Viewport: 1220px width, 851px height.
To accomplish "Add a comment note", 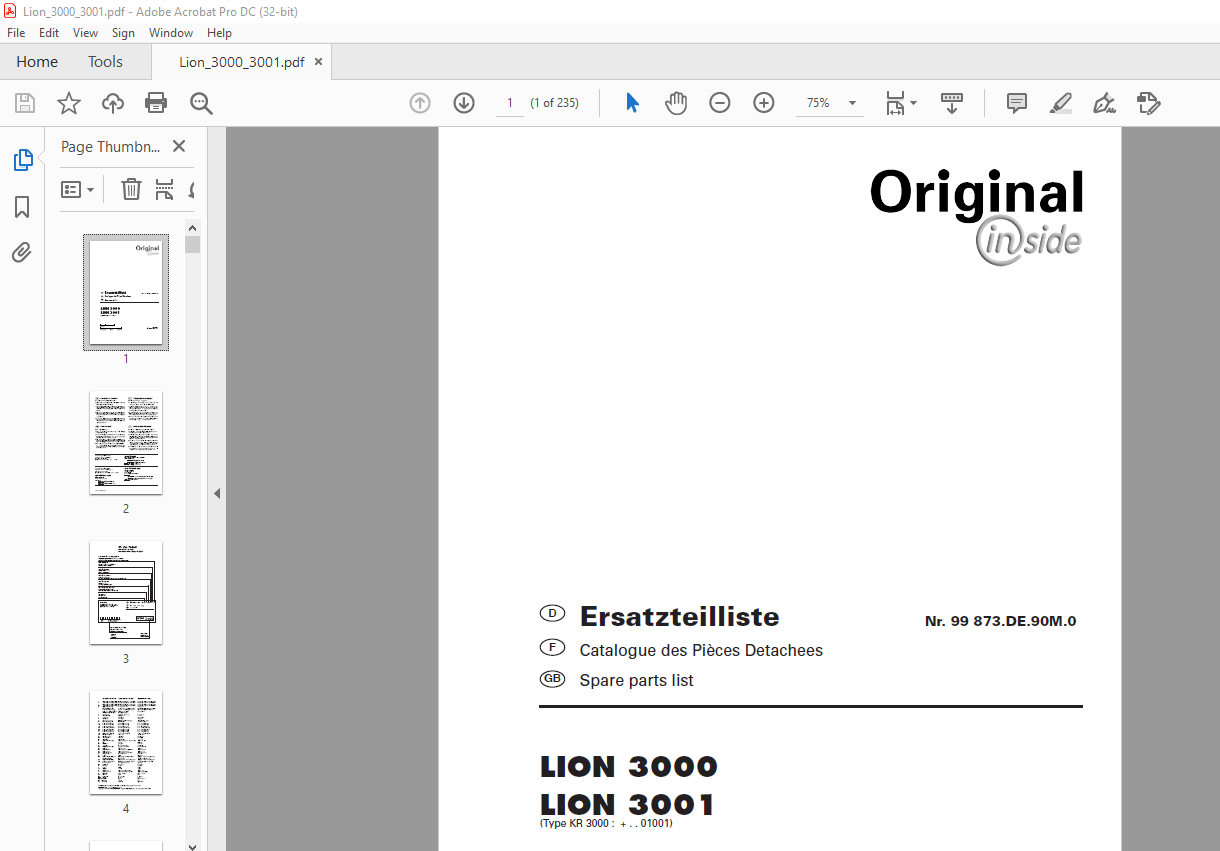I will click(x=1017, y=103).
